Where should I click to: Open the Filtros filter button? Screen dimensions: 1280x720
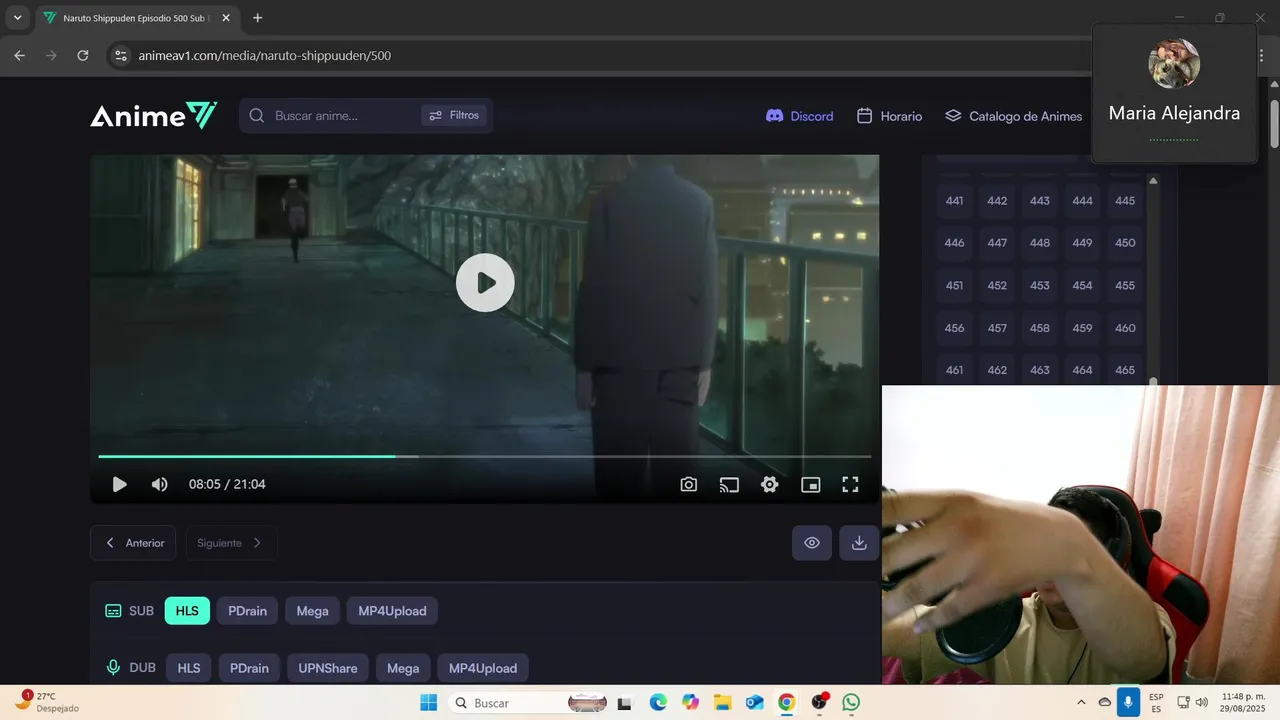pyautogui.click(x=454, y=115)
